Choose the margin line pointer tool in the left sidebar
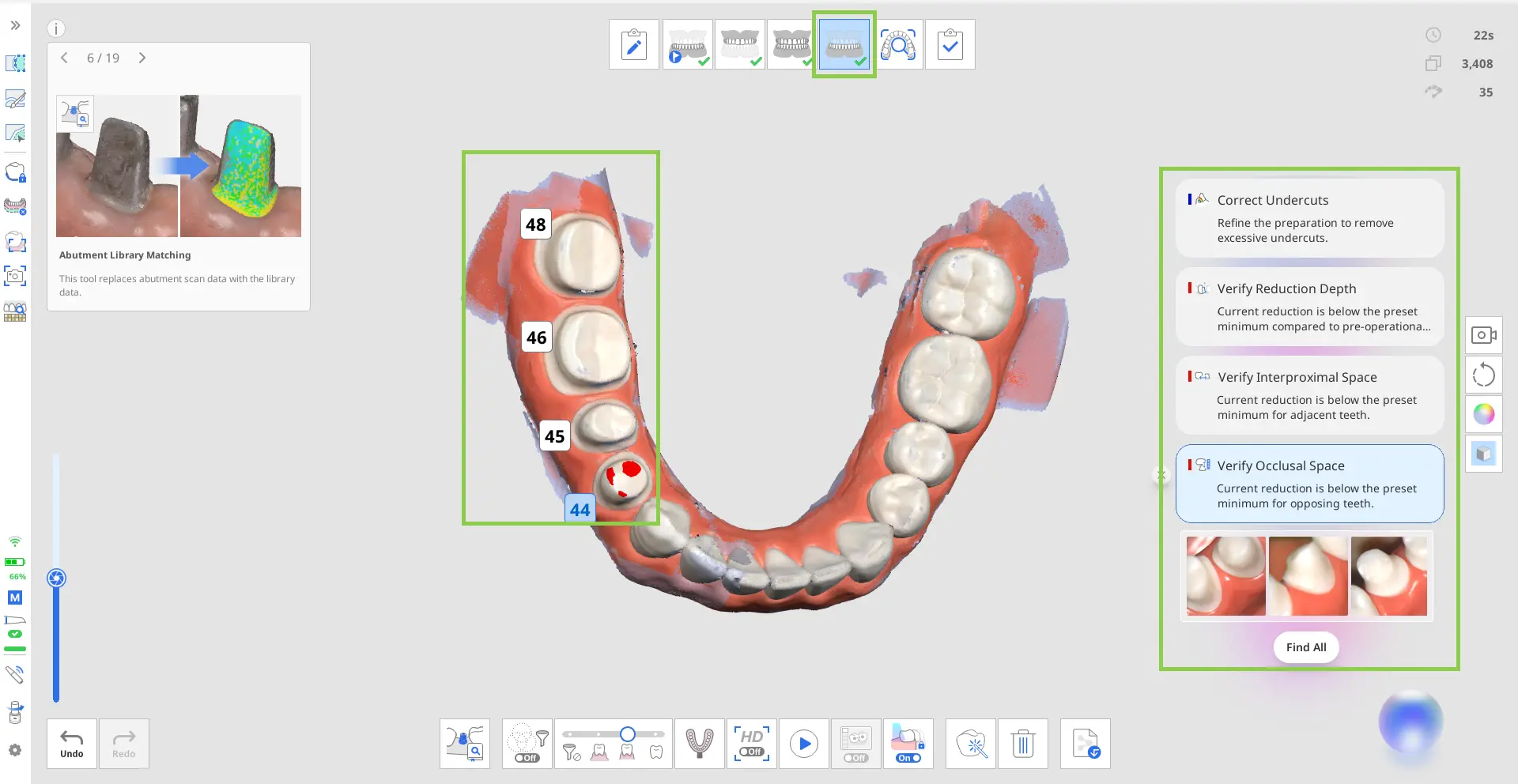 [x=15, y=134]
